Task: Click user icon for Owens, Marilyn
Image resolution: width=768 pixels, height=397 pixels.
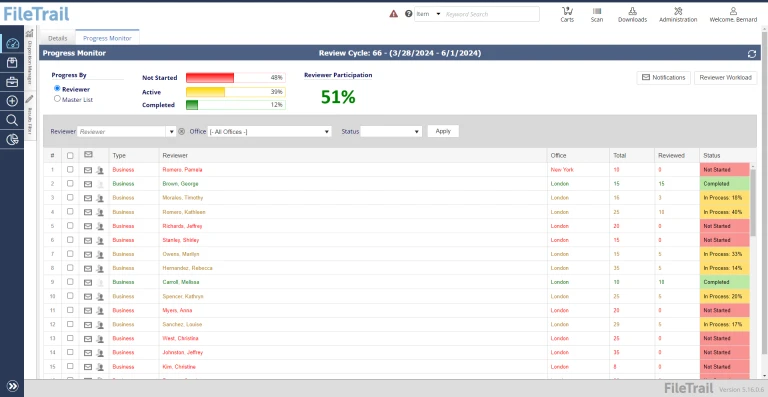Action: [100, 255]
